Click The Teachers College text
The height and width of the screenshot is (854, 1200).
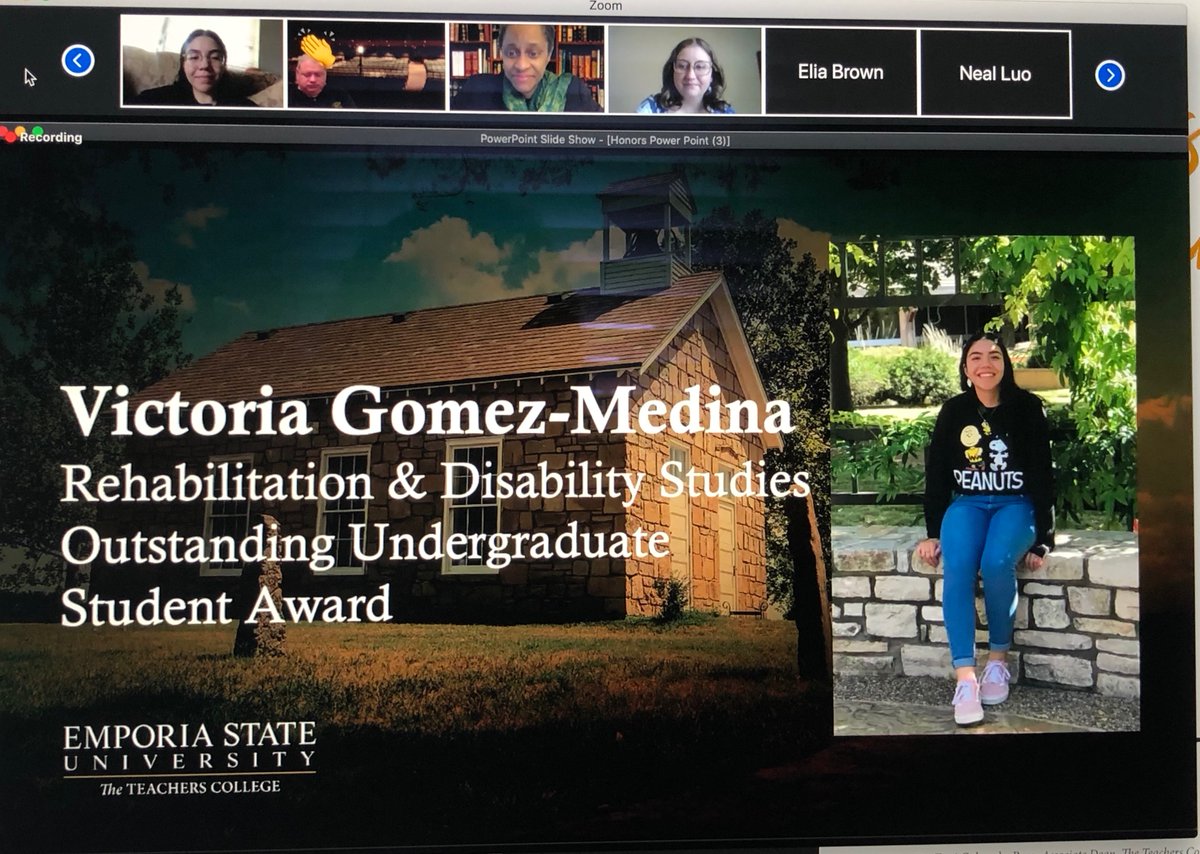click(x=190, y=787)
